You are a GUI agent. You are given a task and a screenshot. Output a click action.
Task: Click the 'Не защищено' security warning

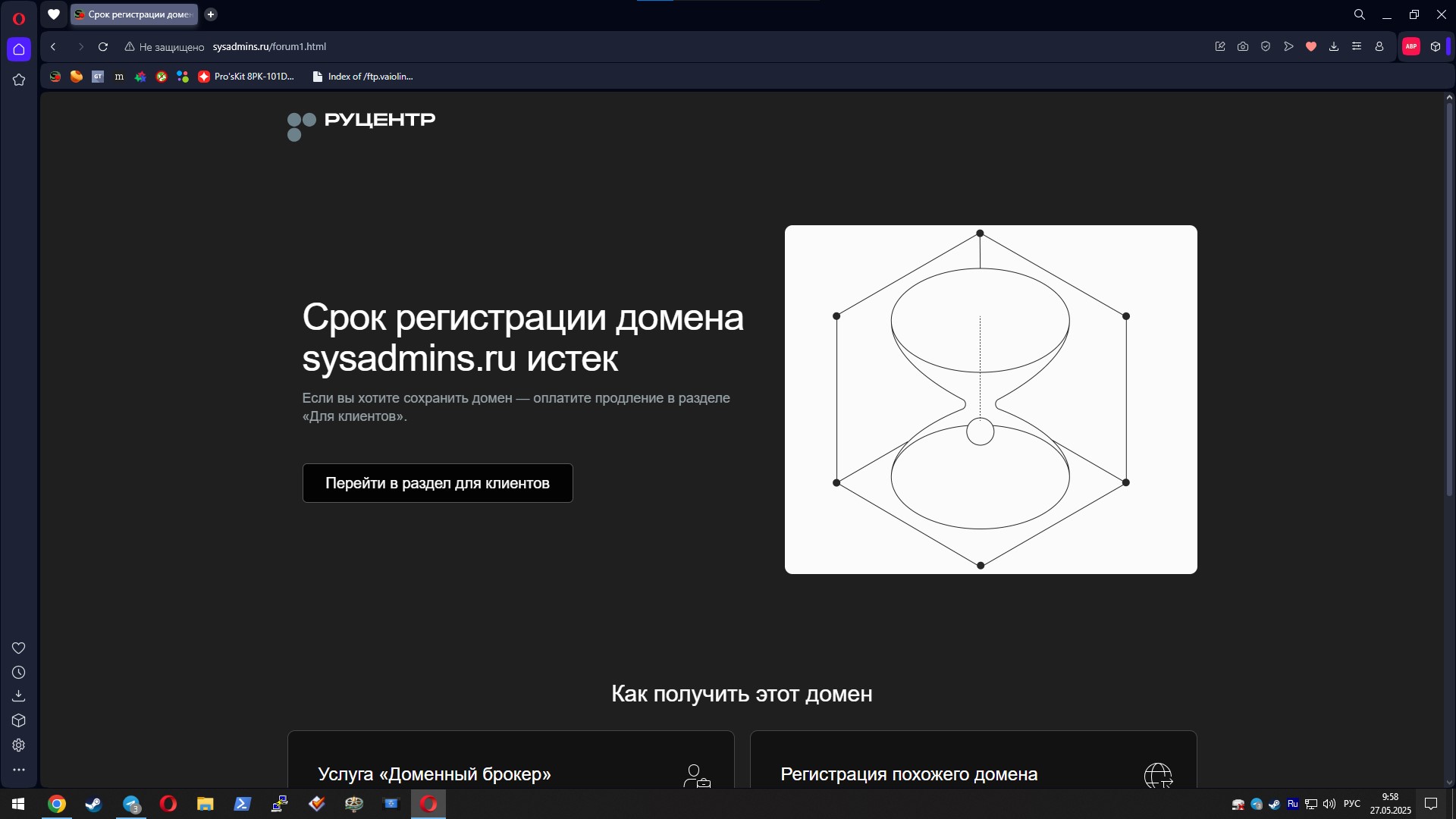pyautogui.click(x=165, y=47)
